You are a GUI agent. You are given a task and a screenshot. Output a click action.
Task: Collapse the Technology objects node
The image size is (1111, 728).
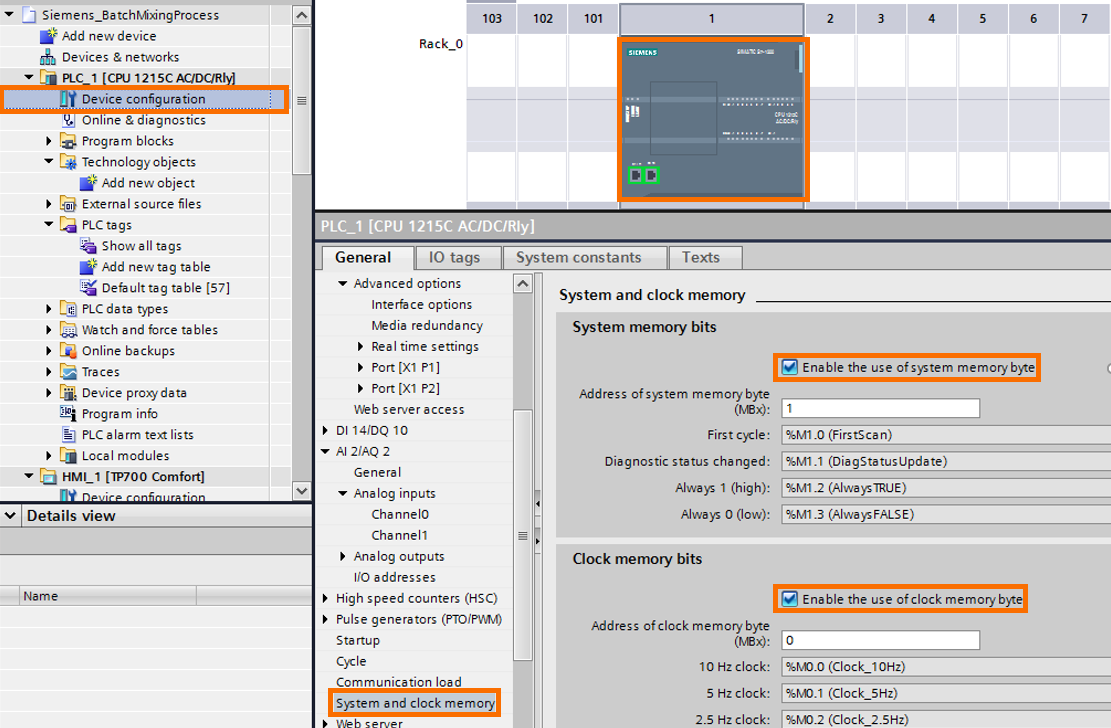point(49,162)
